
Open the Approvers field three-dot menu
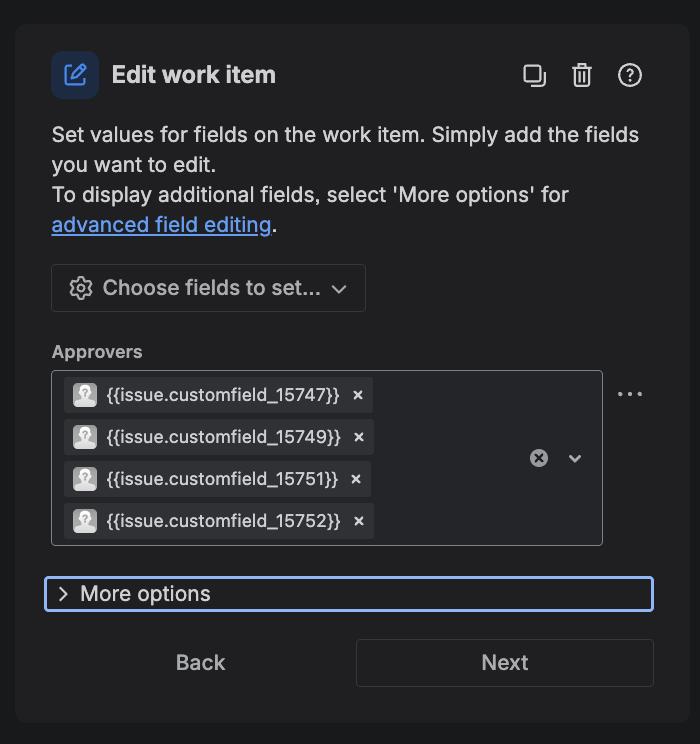tap(630, 394)
